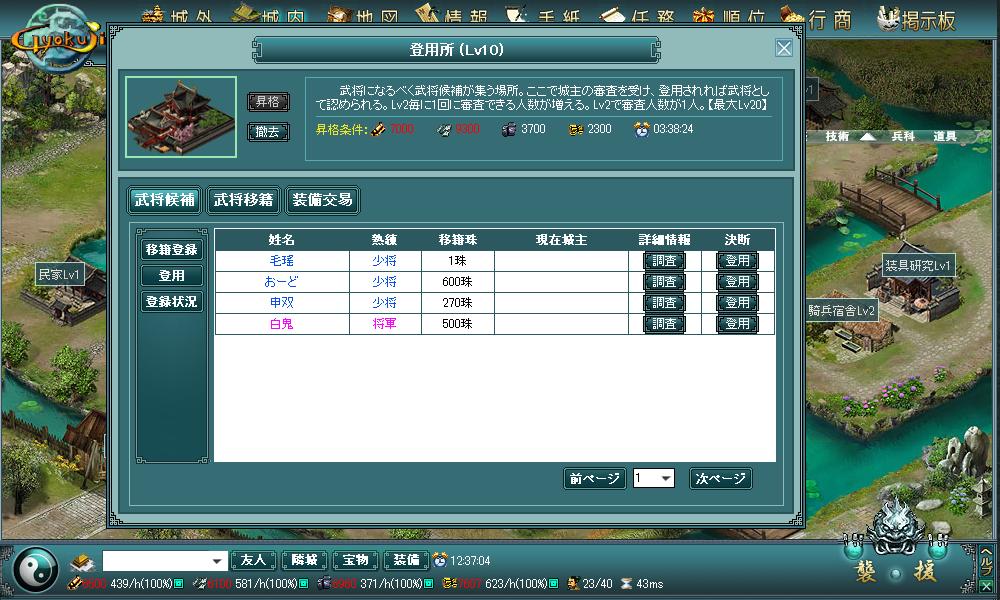This screenshot has height=600, width=1000.
Task: Click the food cost icon beside 2300
Action: (x=575, y=129)
